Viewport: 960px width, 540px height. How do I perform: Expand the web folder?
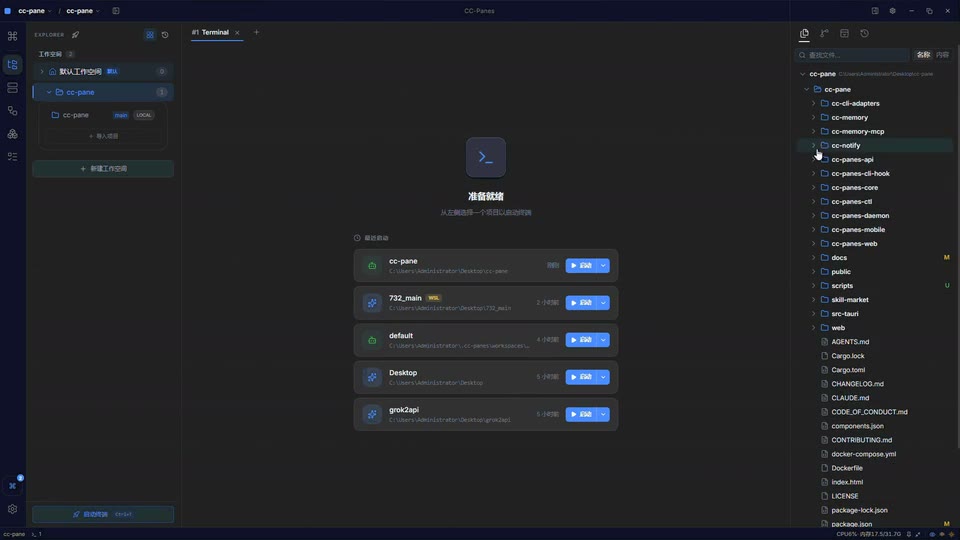(813, 328)
